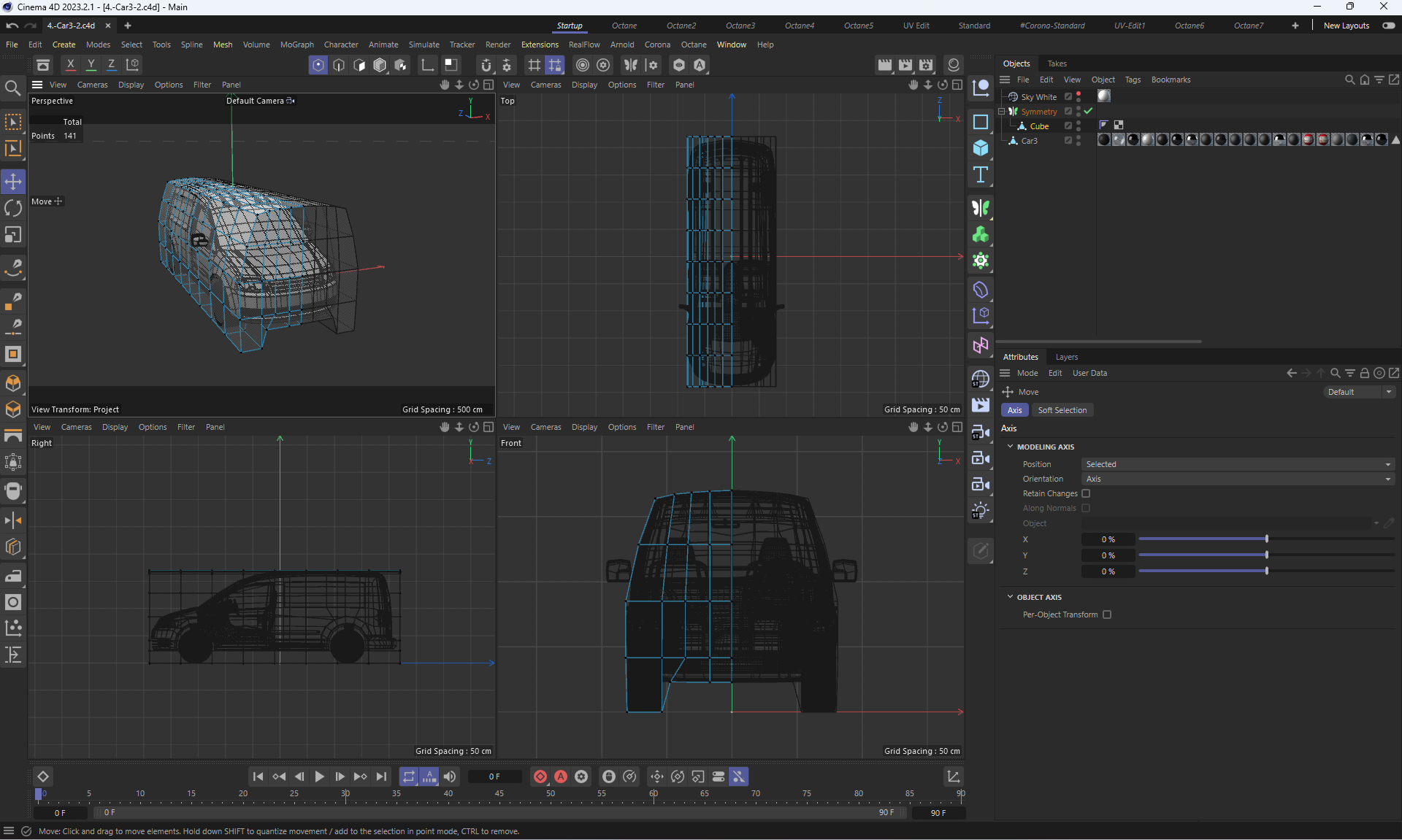Select the Scale tool in left toolbar
The image size is (1402, 840).
coord(13,235)
